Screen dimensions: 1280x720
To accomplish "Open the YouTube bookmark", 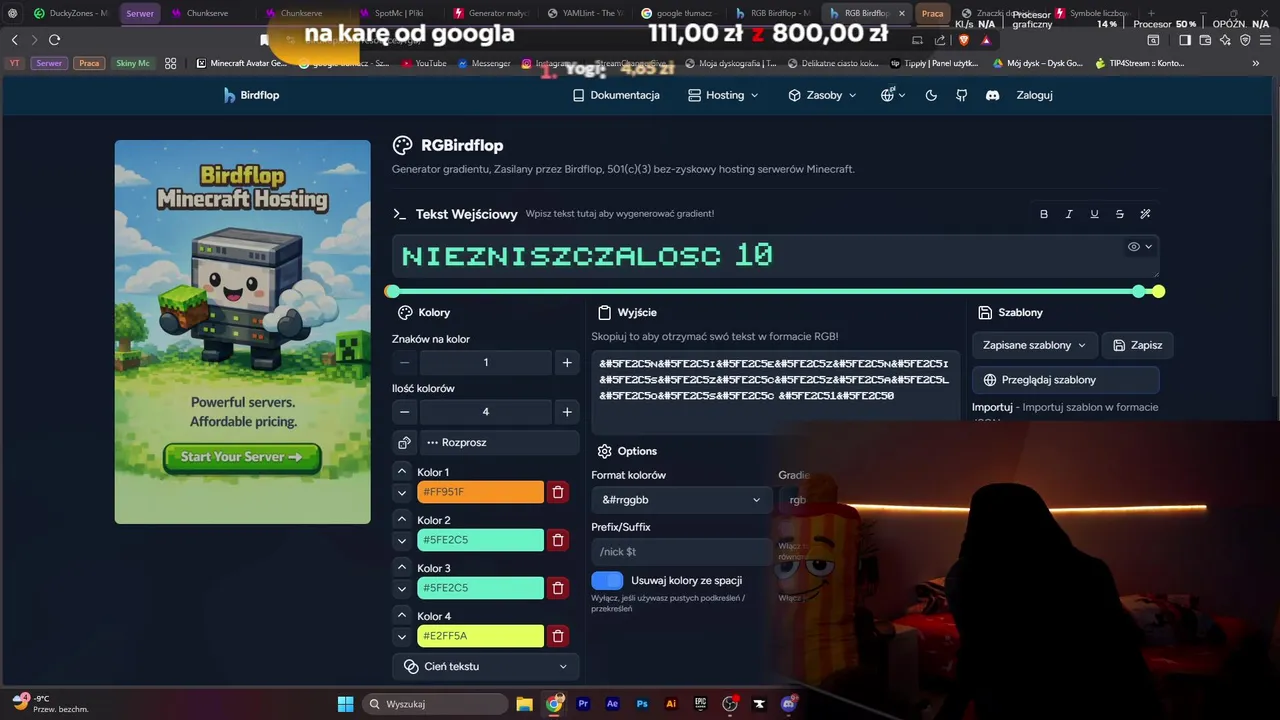I will (424, 63).
